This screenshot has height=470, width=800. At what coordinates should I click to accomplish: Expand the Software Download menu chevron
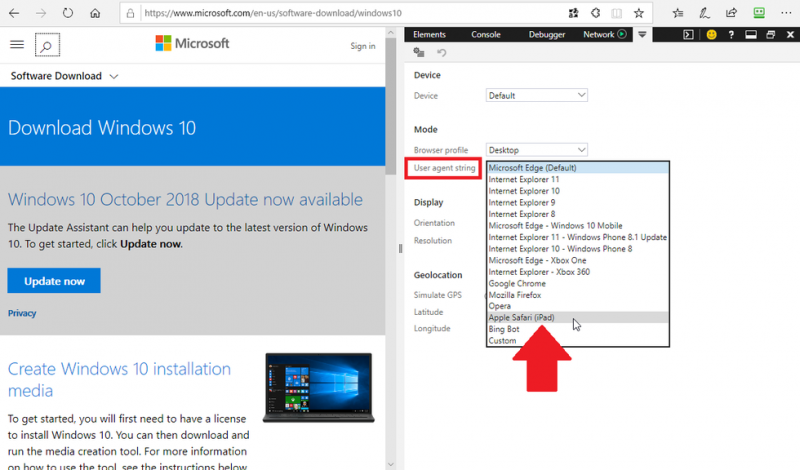[x=114, y=77]
